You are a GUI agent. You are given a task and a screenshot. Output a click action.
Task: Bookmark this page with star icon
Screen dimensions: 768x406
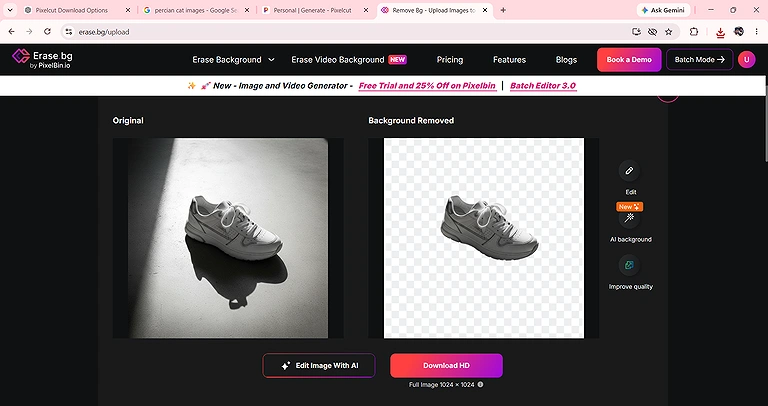click(x=669, y=31)
